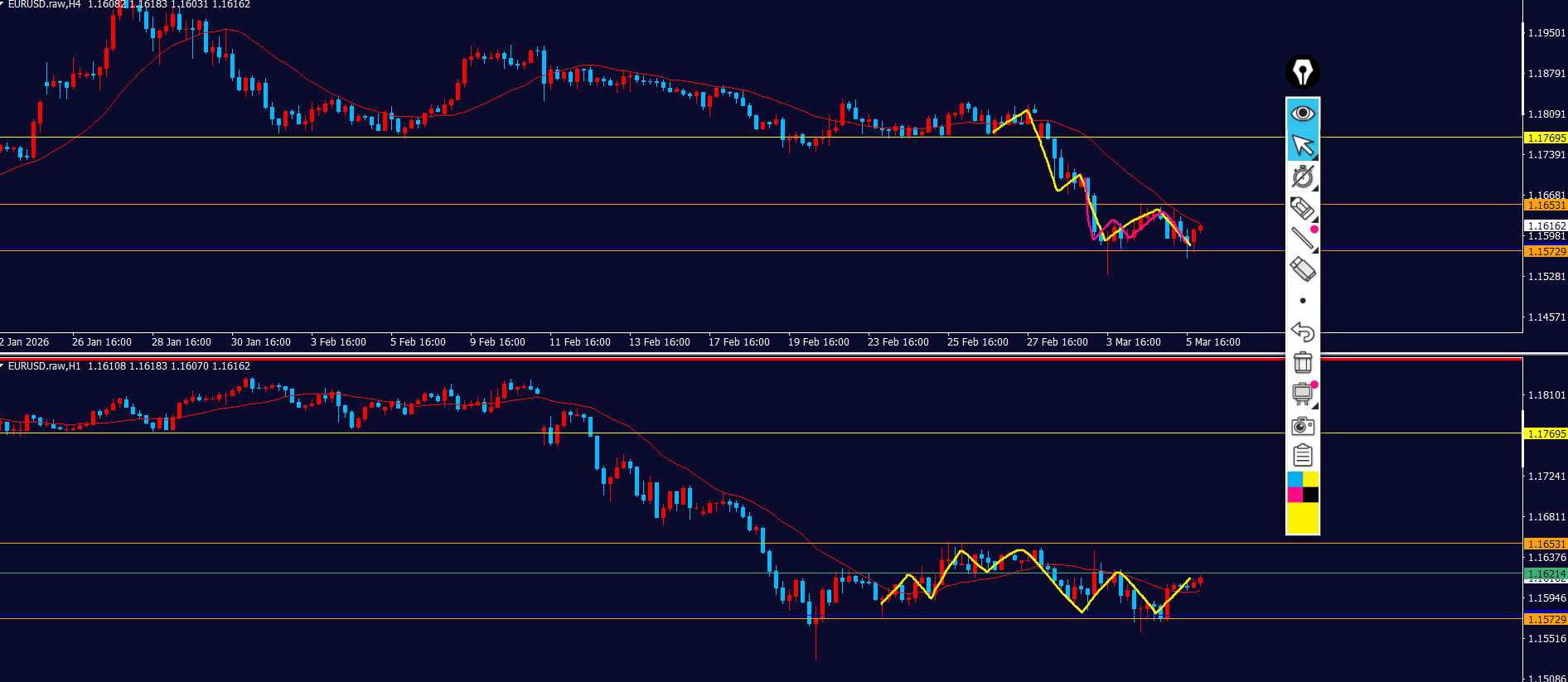Choose the straight line tool
Viewport: 1568px width, 682px height.
pos(1302,239)
